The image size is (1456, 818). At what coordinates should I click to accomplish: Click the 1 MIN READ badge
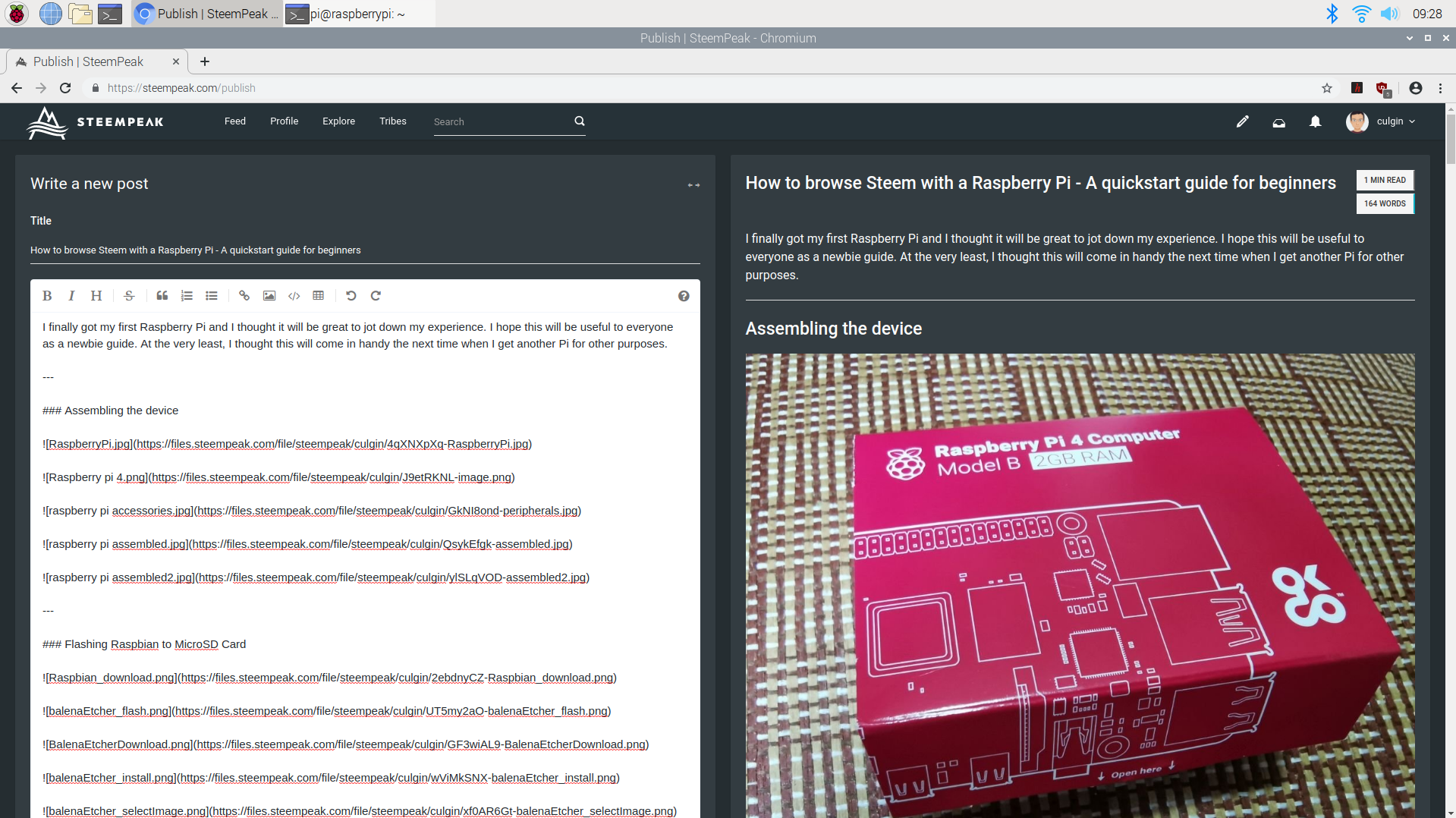pos(1385,180)
